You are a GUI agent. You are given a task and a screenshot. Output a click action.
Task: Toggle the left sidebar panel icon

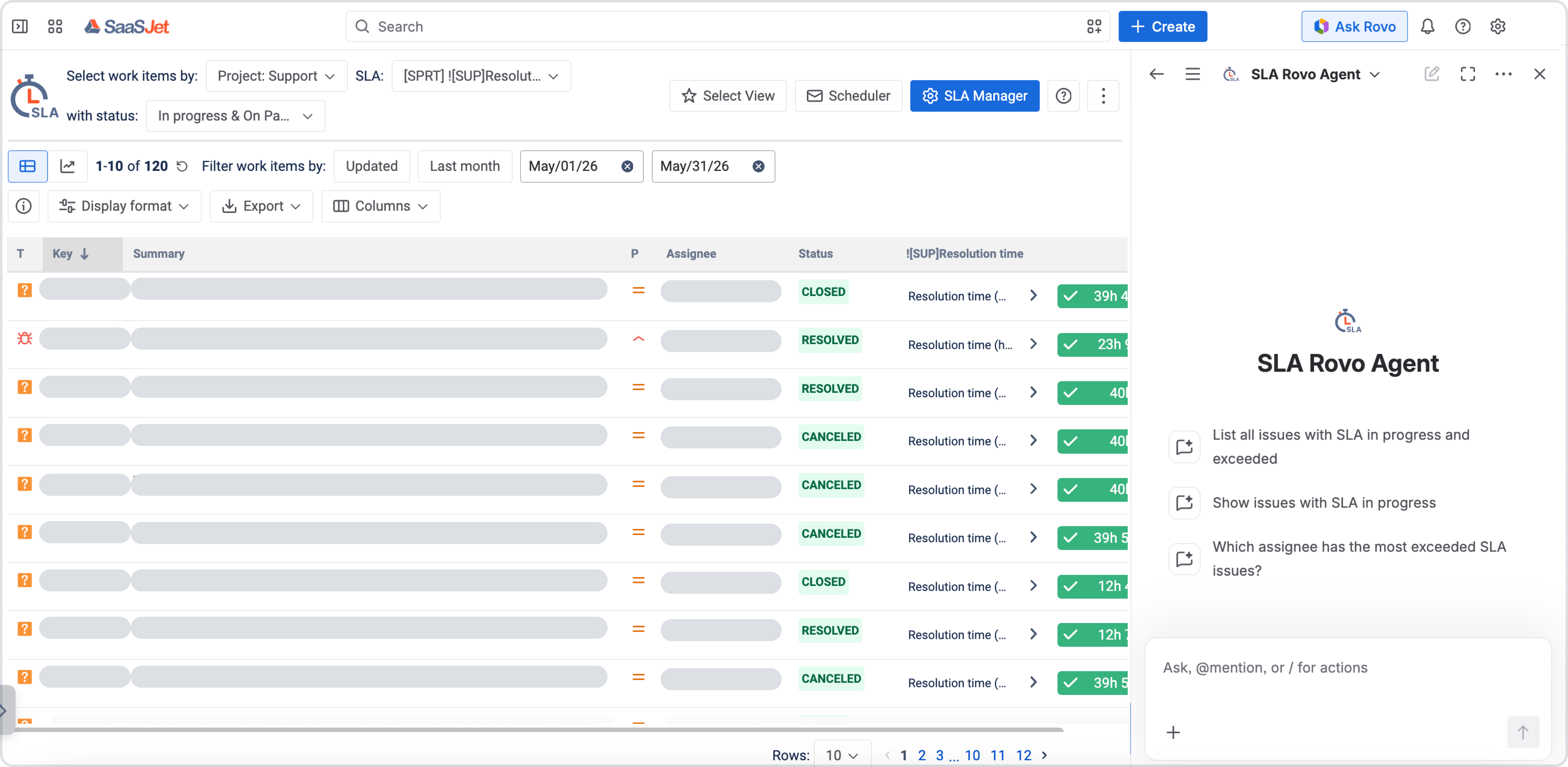click(x=20, y=27)
